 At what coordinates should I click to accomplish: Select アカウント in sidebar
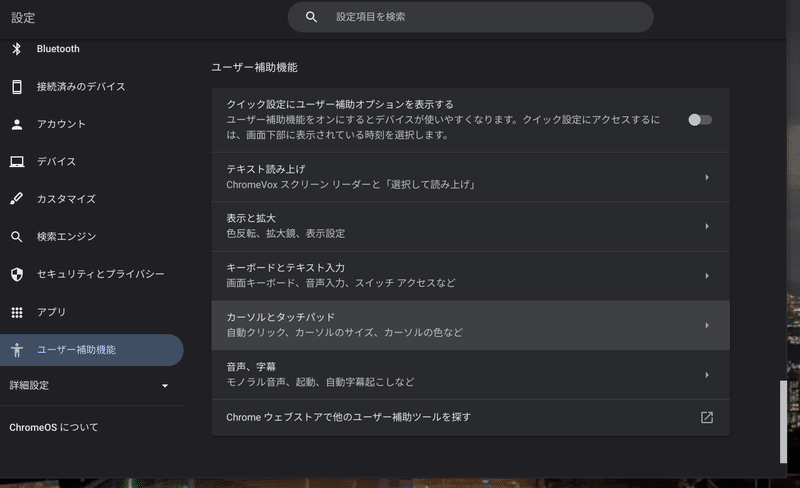61,124
